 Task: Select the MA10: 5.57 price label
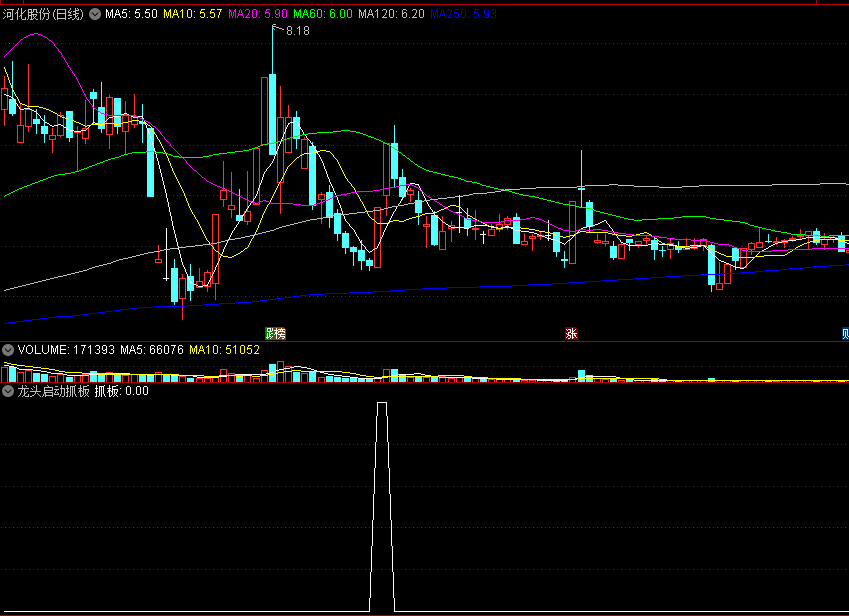coord(193,14)
